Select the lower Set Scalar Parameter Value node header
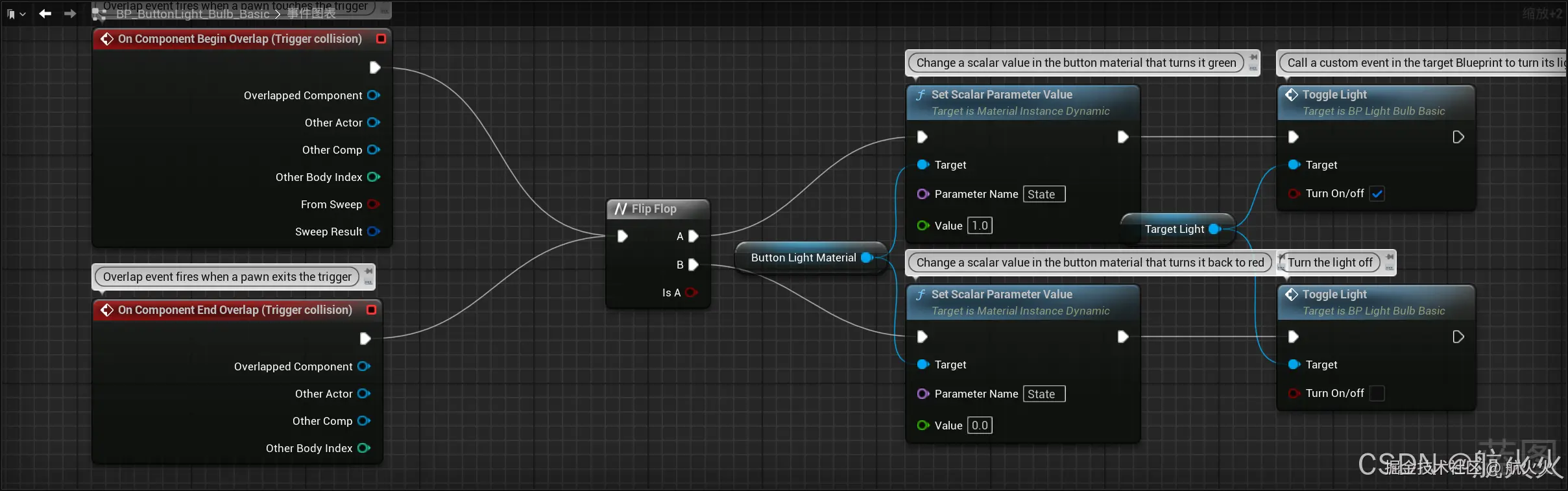This screenshot has height=491, width=1568. coord(1023,302)
